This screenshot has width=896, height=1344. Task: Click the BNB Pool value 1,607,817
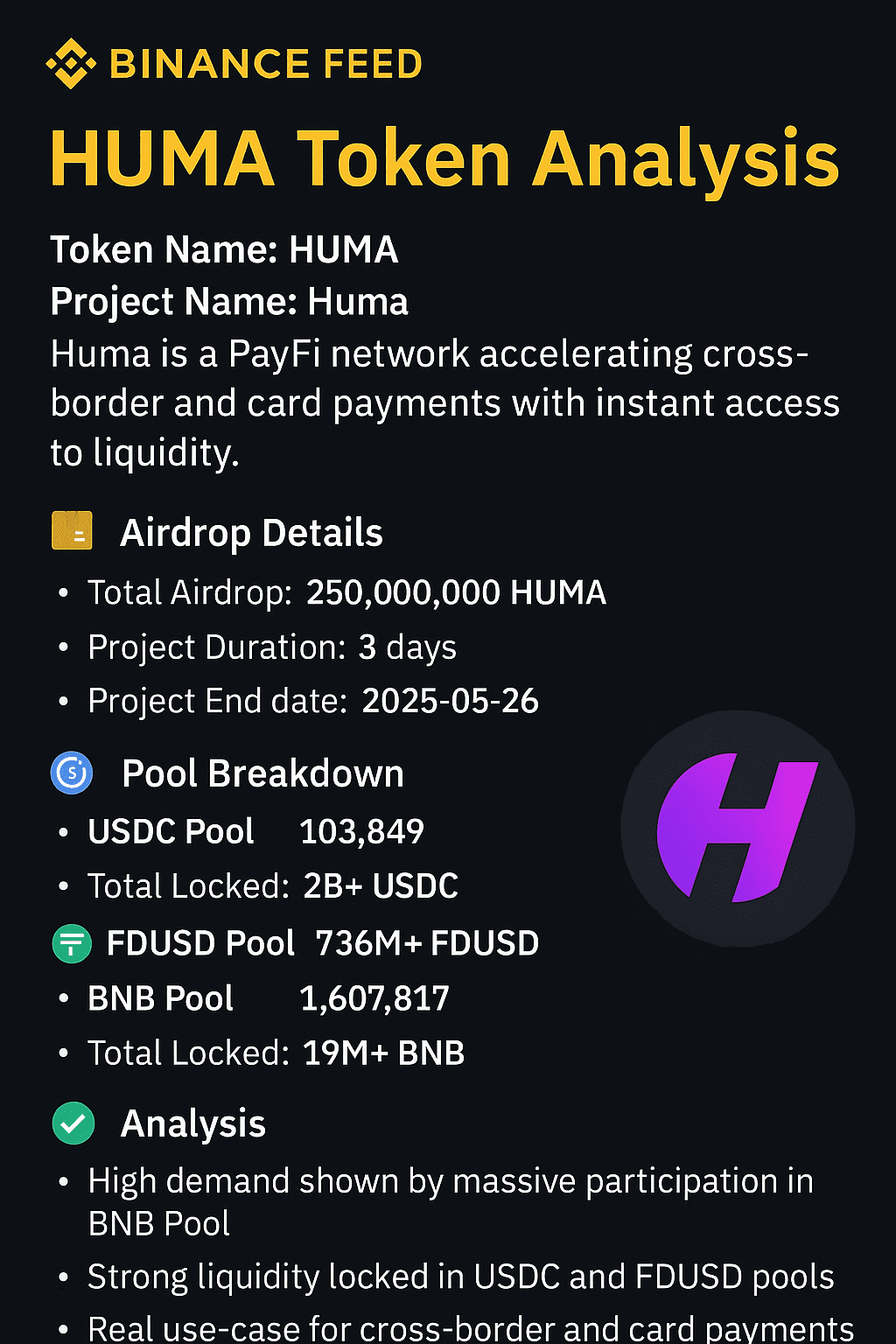(x=374, y=998)
